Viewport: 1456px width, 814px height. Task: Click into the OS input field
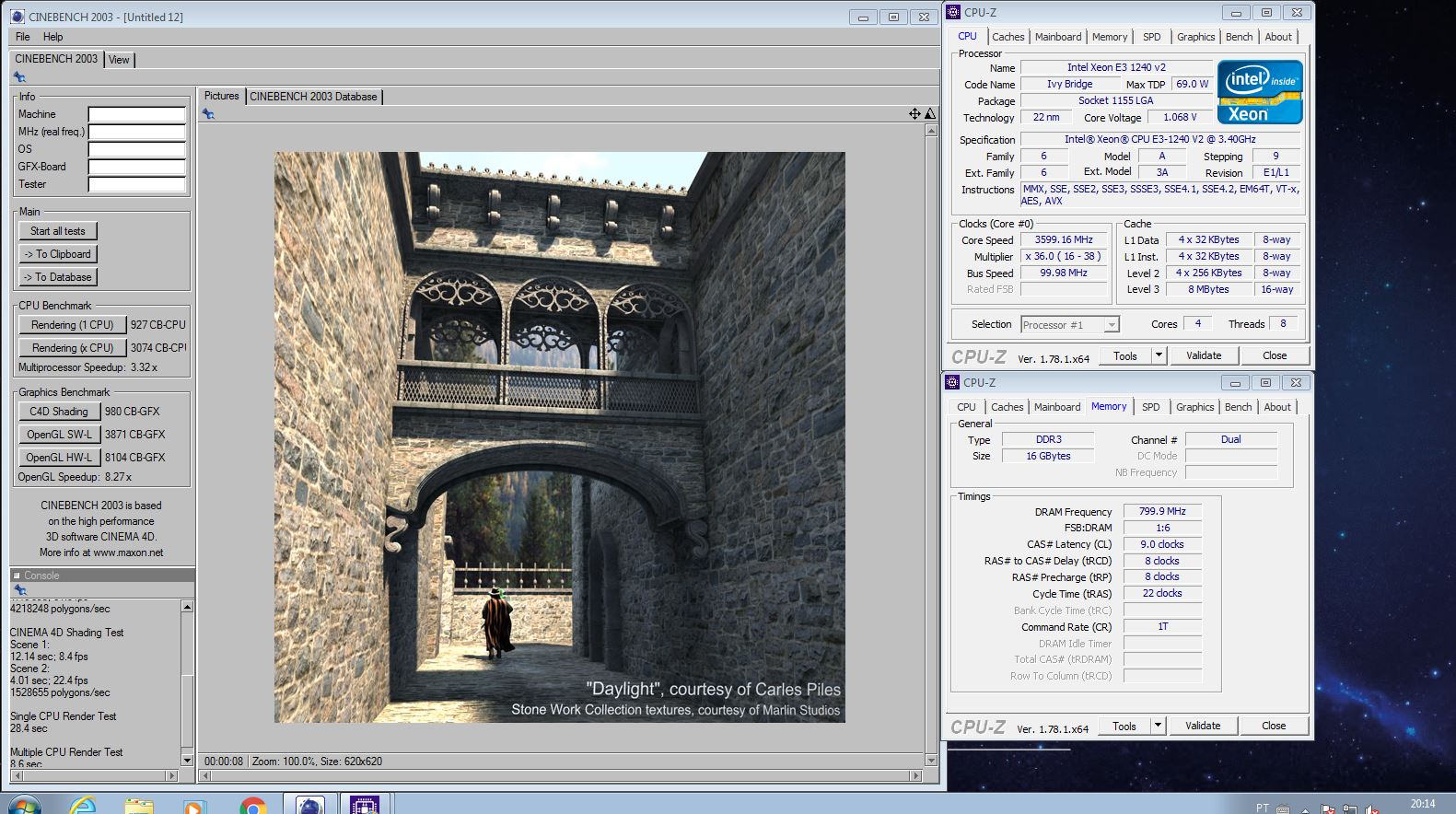[x=136, y=149]
